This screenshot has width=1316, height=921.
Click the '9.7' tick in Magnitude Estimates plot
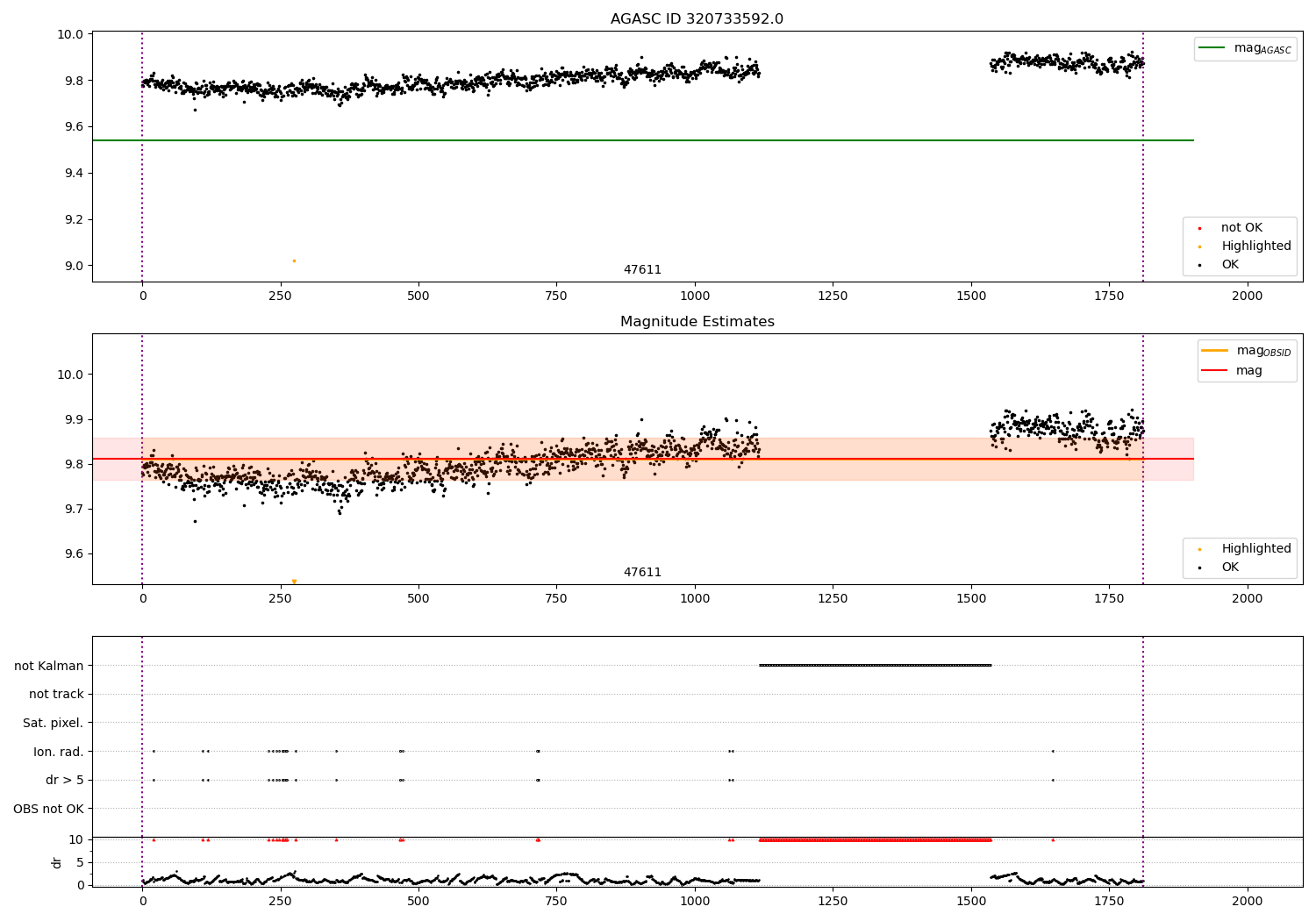(75, 509)
